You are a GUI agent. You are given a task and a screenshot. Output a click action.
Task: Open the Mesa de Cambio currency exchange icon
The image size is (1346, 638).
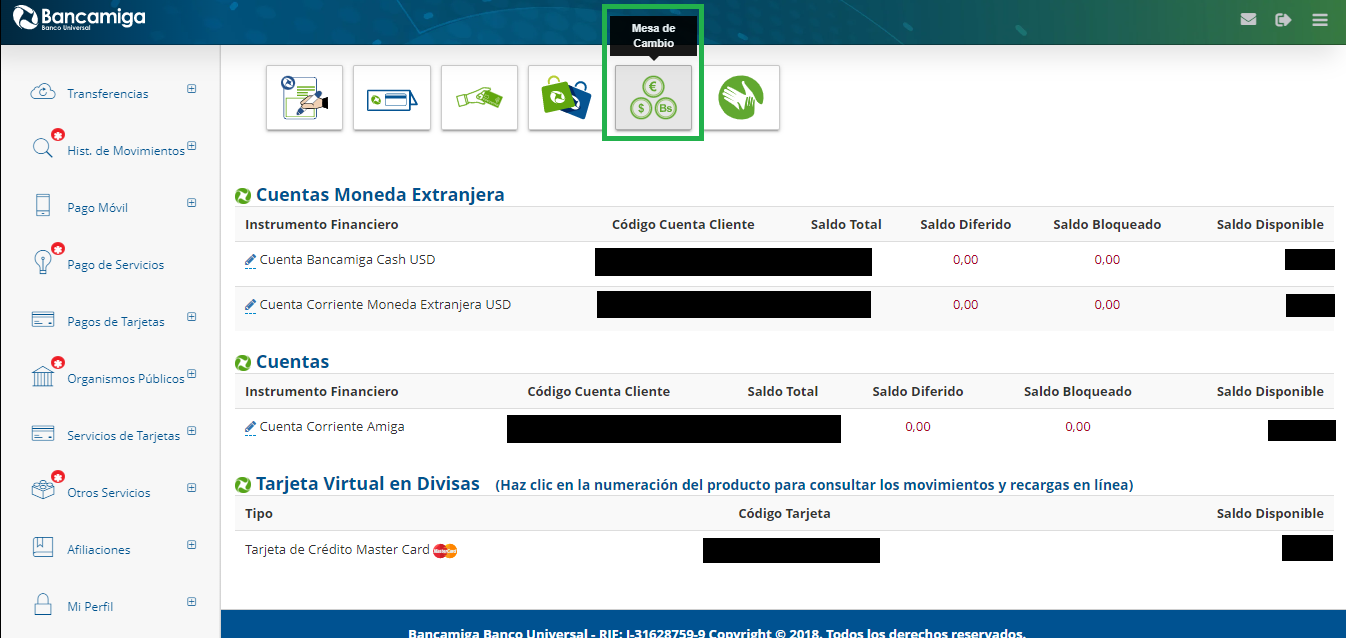(653, 98)
